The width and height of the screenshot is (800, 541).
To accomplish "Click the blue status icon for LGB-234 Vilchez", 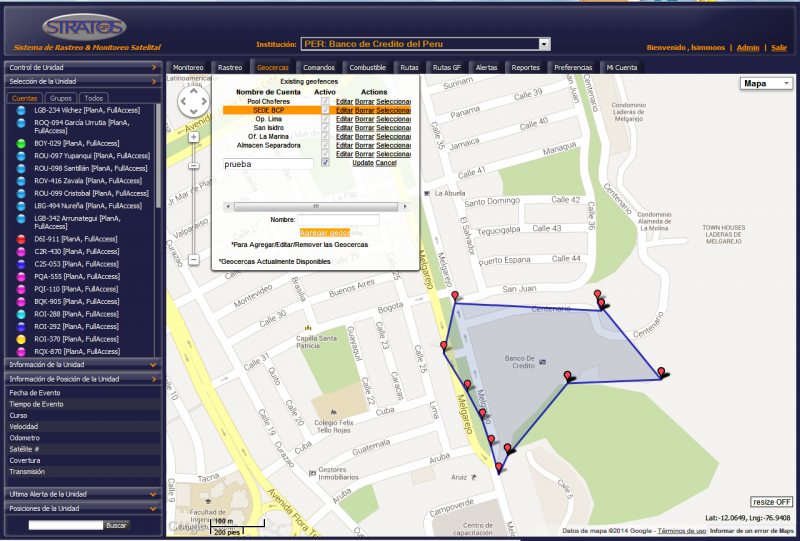I will click(x=22, y=110).
